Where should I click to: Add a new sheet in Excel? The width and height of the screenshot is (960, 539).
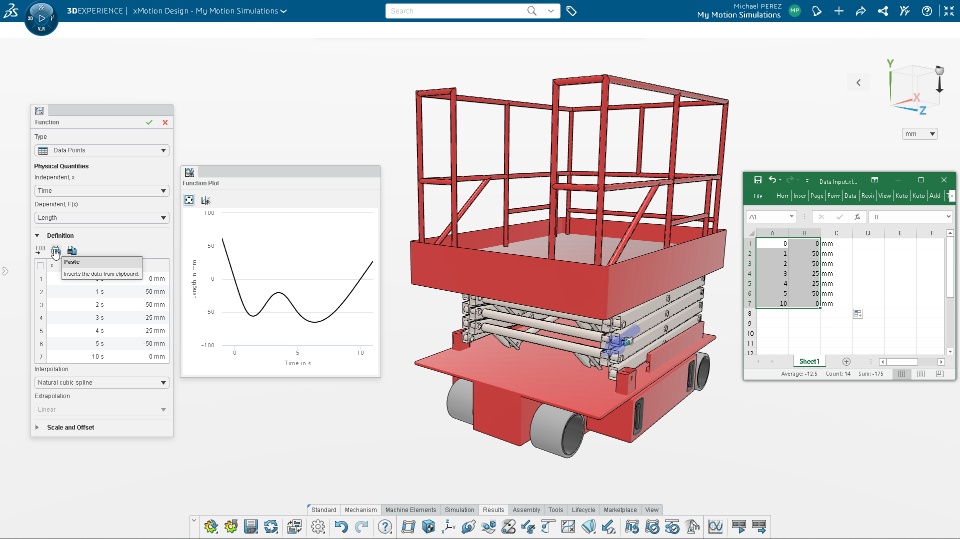(x=846, y=361)
